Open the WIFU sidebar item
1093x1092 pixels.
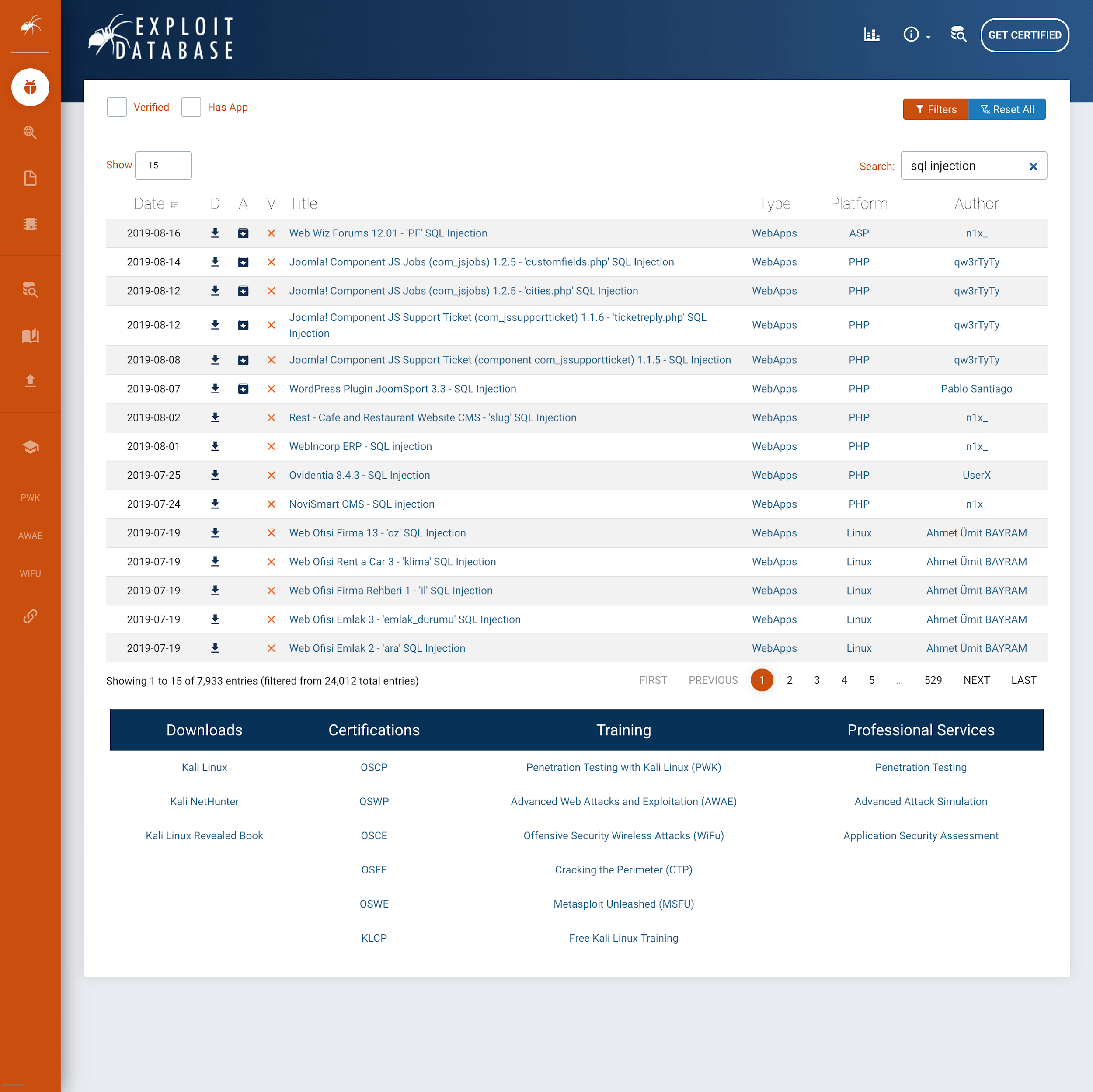[x=31, y=574]
